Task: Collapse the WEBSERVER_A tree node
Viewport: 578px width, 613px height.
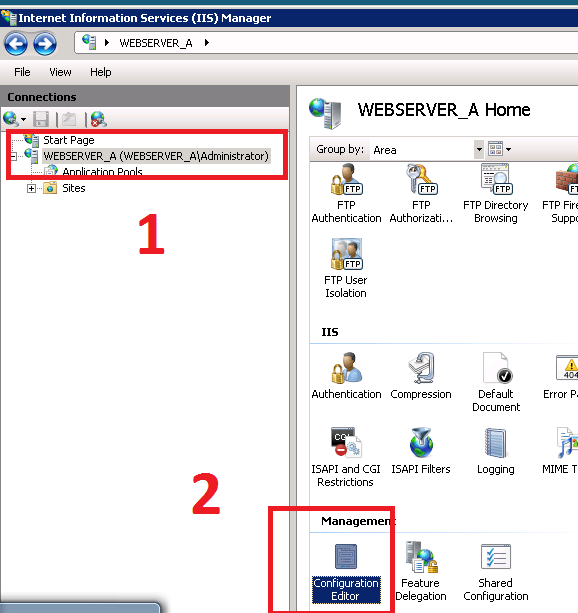Action: tap(14, 157)
